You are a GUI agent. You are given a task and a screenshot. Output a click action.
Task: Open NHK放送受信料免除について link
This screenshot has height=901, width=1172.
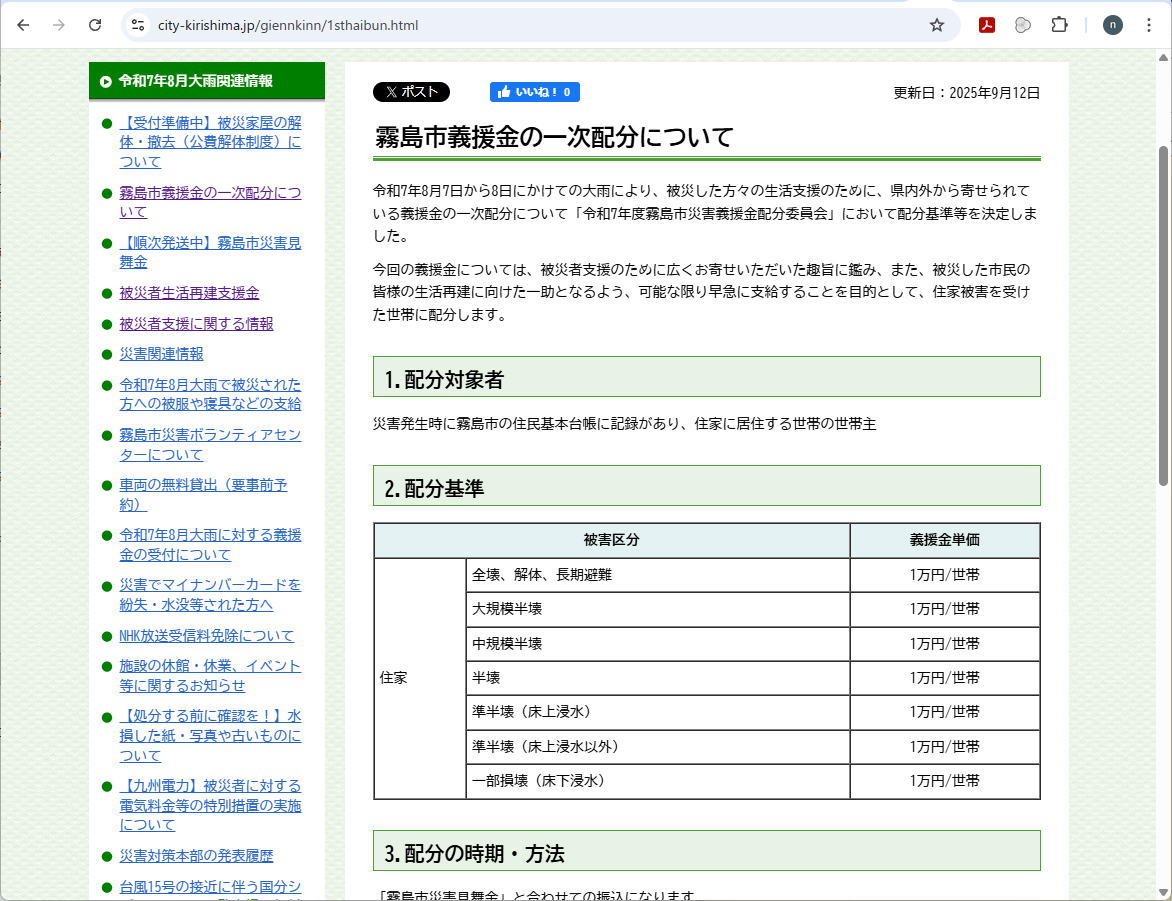pos(206,636)
